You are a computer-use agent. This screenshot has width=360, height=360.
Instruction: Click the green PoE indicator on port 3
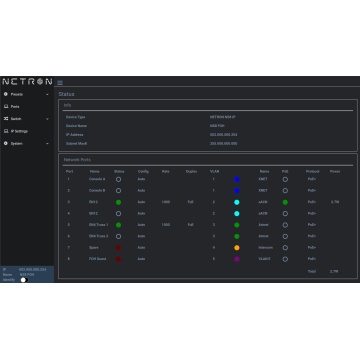pyautogui.click(x=285, y=202)
